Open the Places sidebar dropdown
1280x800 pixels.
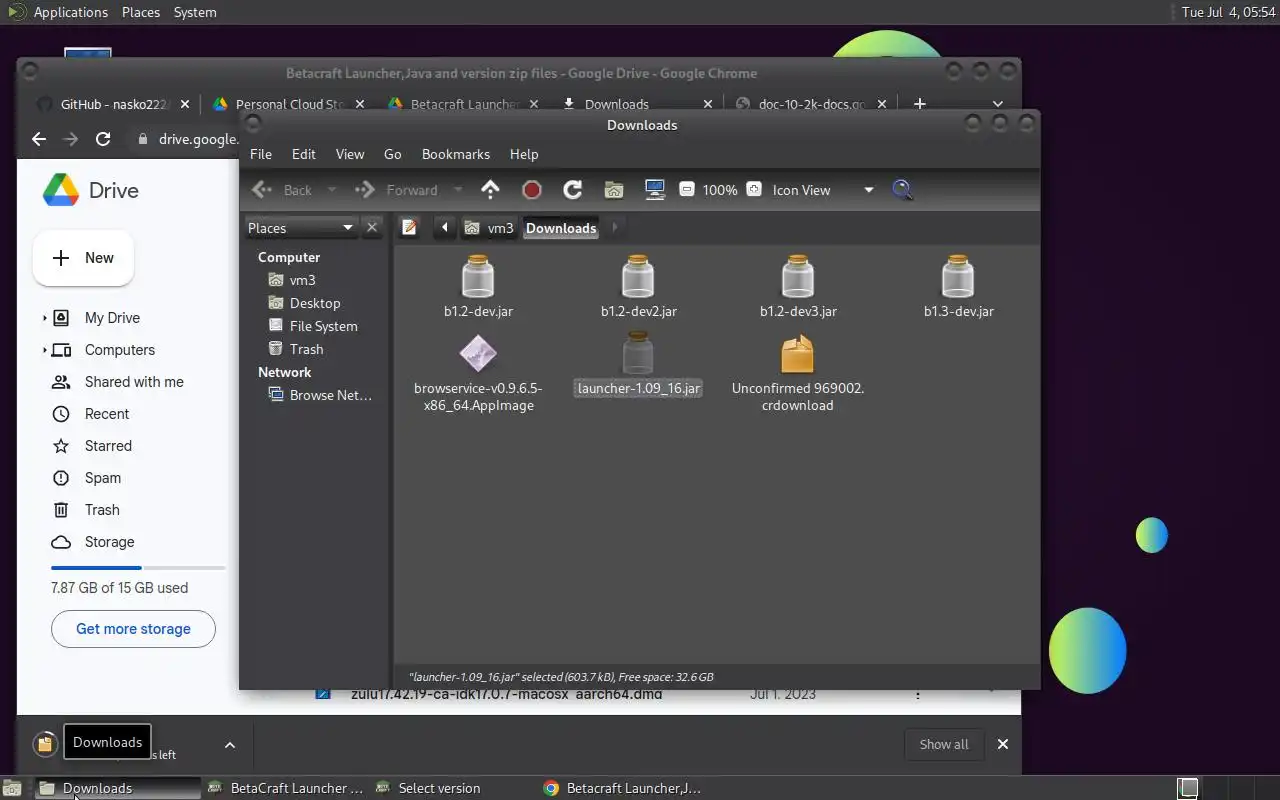click(301, 228)
